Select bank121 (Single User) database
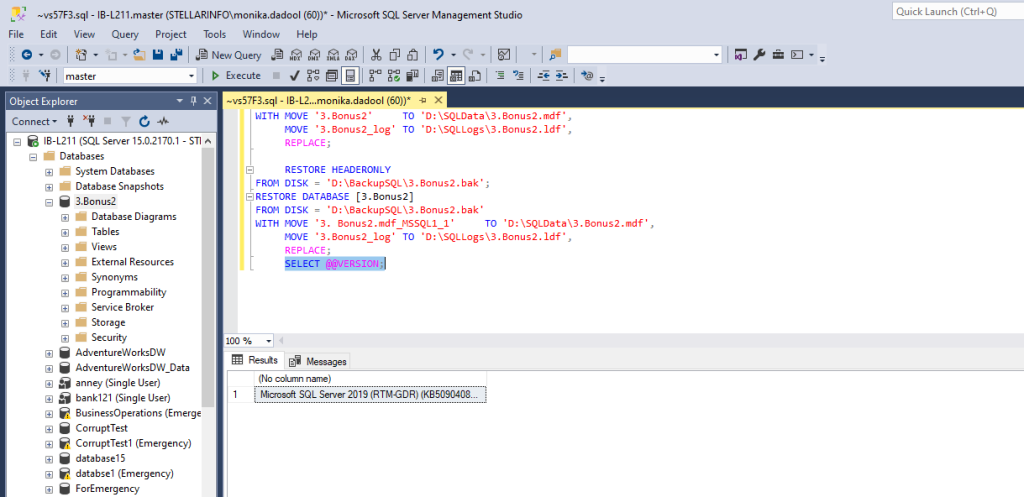 123,398
